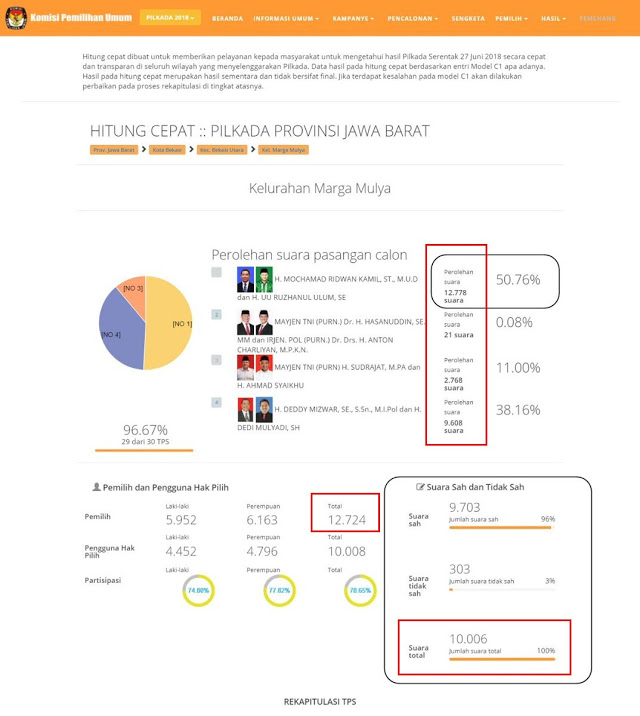Click candidate number 2 badge icon

coord(216,315)
